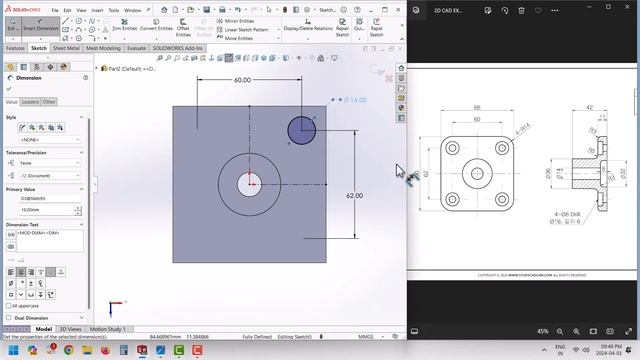Screen dimensions: 640x360
Task: Click the 16.00mm primary value field
Action: coord(46,210)
